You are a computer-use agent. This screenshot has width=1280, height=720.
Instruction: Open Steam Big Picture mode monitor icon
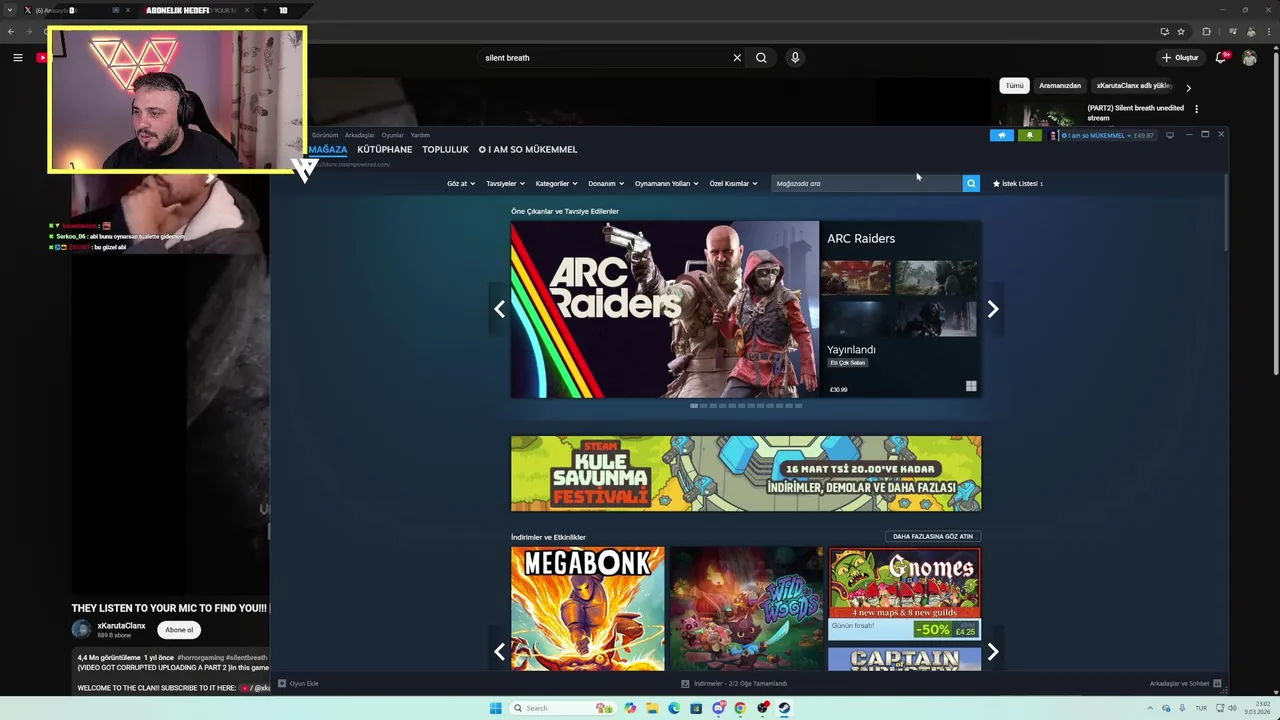1170,135
